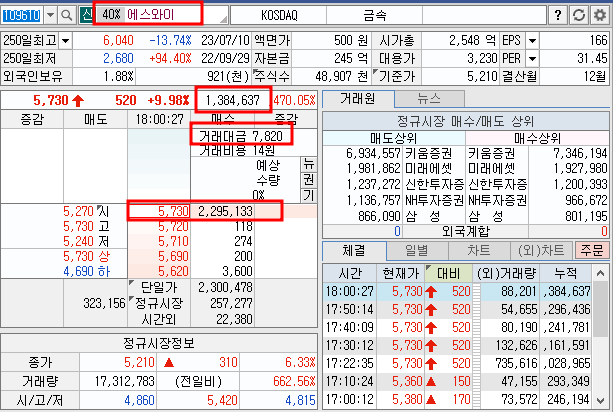Select bid price 5,690 row
This screenshot has height=412, width=613.
coord(173,256)
